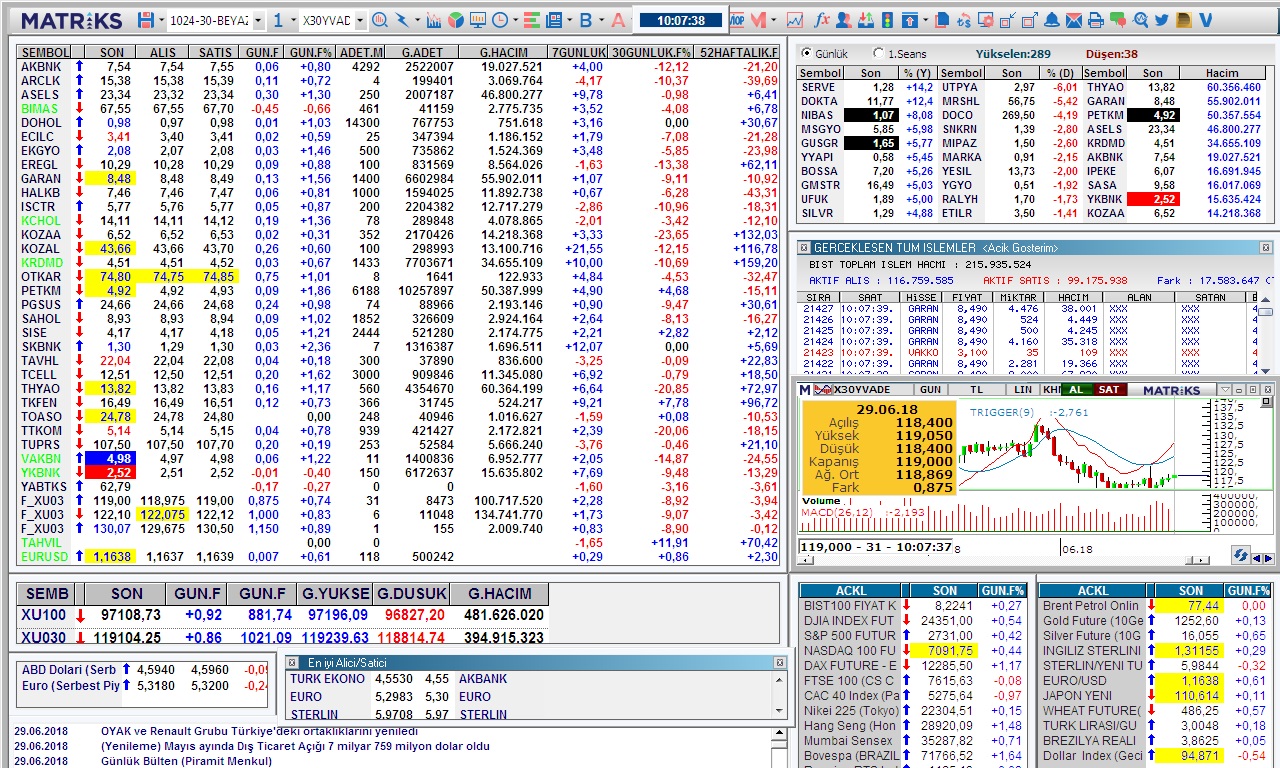Click the user account people icon
Viewport: 1280px width, 768px height.
pyautogui.click(x=843, y=20)
